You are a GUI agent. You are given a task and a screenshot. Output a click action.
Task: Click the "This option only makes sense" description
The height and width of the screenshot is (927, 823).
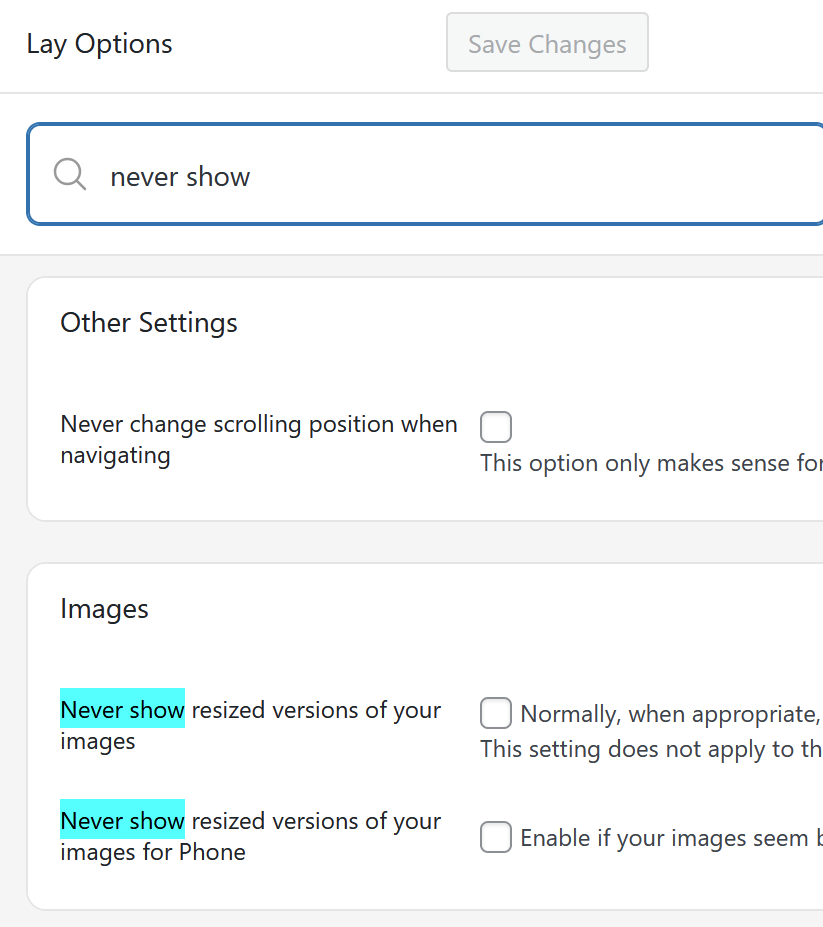[650, 463]
